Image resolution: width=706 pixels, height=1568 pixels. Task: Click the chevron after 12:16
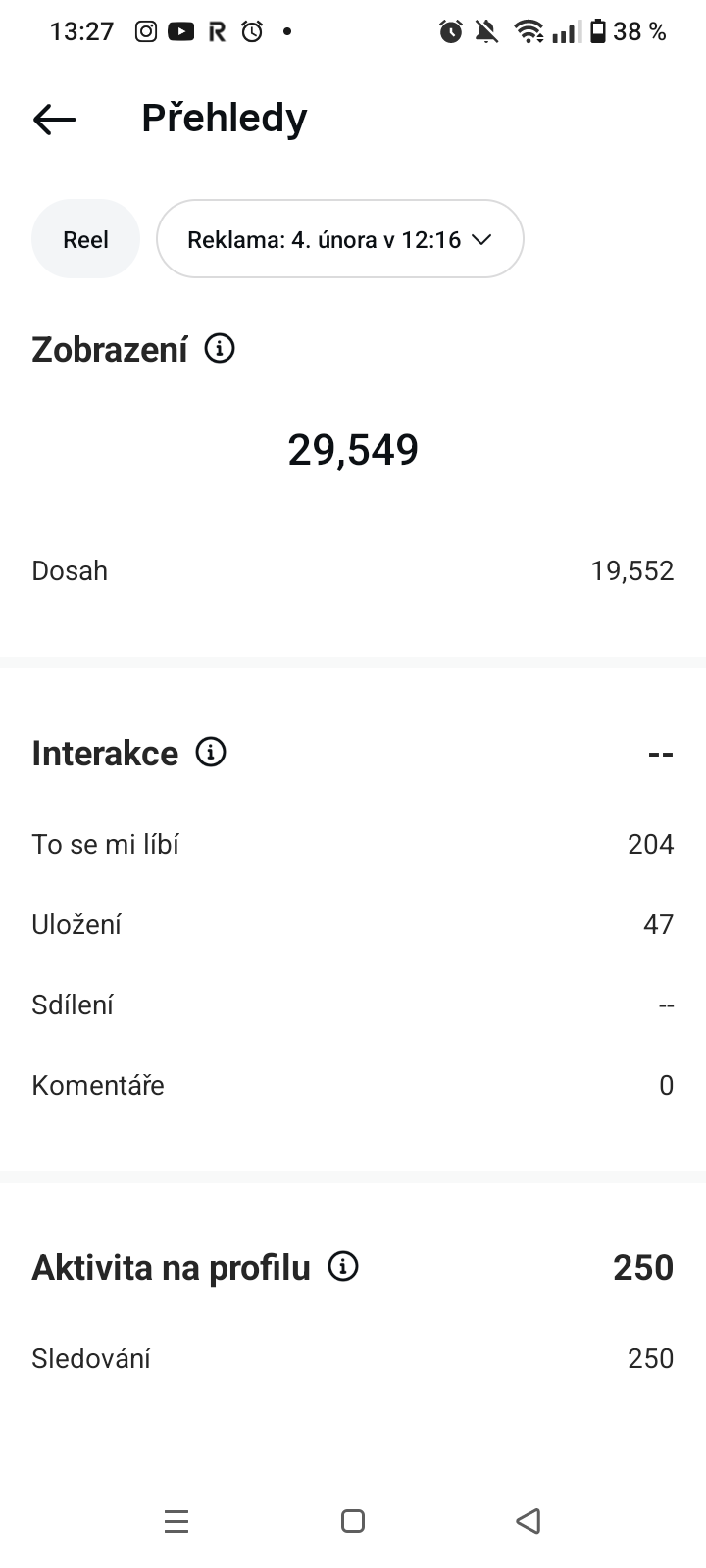[480, 239]
